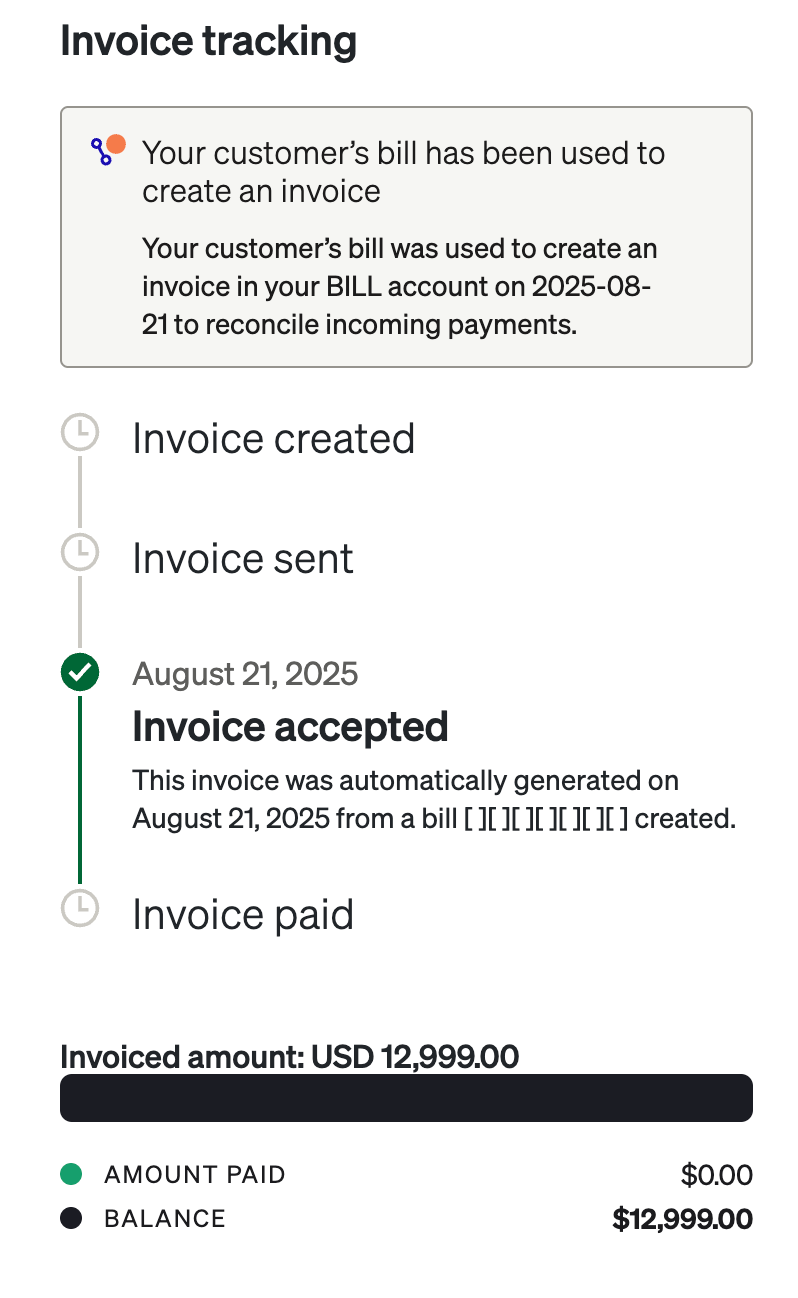
Task: Open the Invoice tracking section header
Action: (x=209, y=41)
